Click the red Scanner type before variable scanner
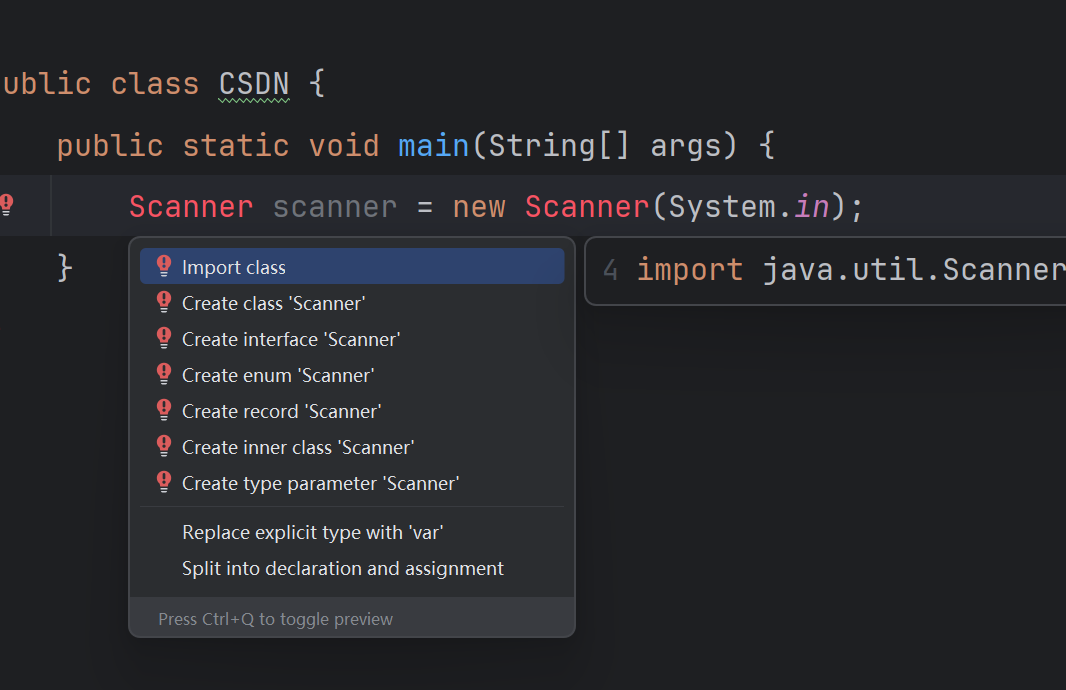The image size is (1066, 690). coord(191,207)
